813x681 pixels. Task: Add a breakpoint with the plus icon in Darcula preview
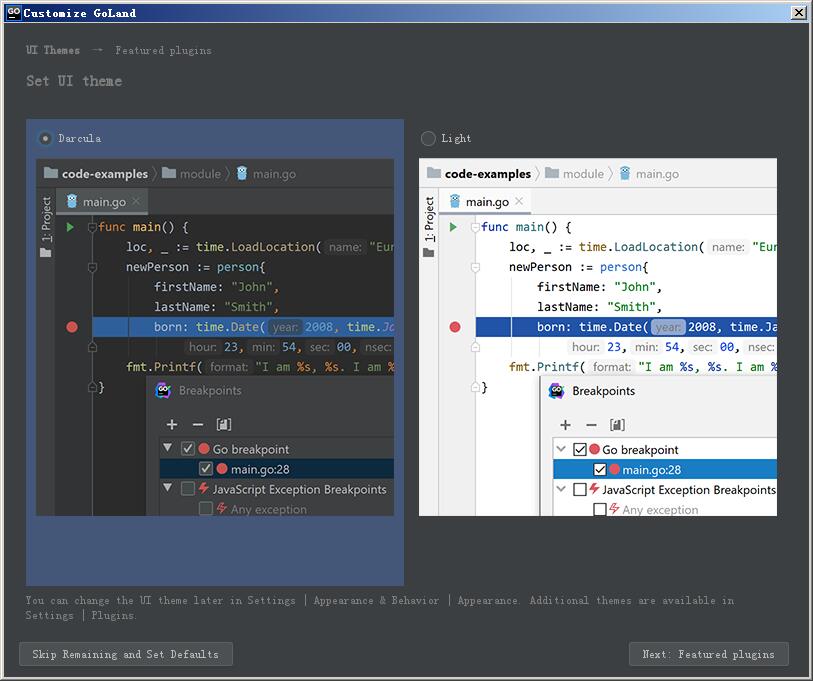tap(172, 425)
